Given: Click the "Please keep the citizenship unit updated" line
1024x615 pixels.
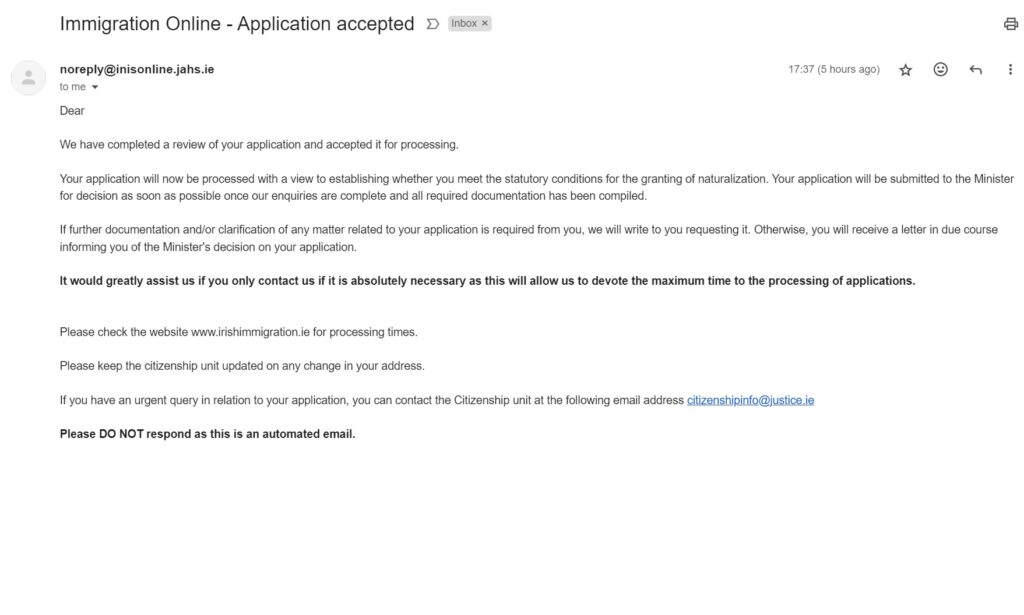Looking at the screenshot, I should (242, 366).
